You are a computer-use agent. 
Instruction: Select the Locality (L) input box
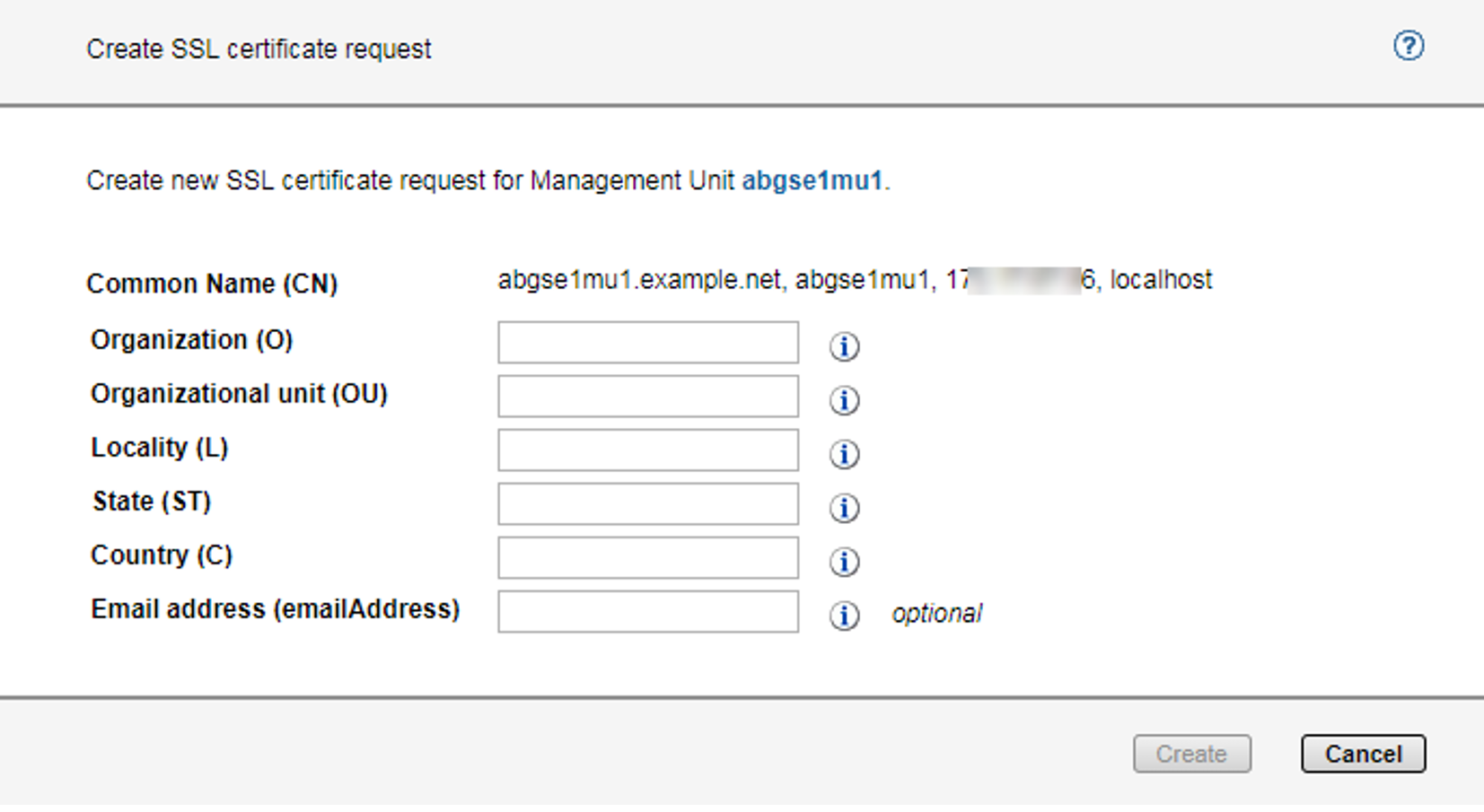point(647,450)
